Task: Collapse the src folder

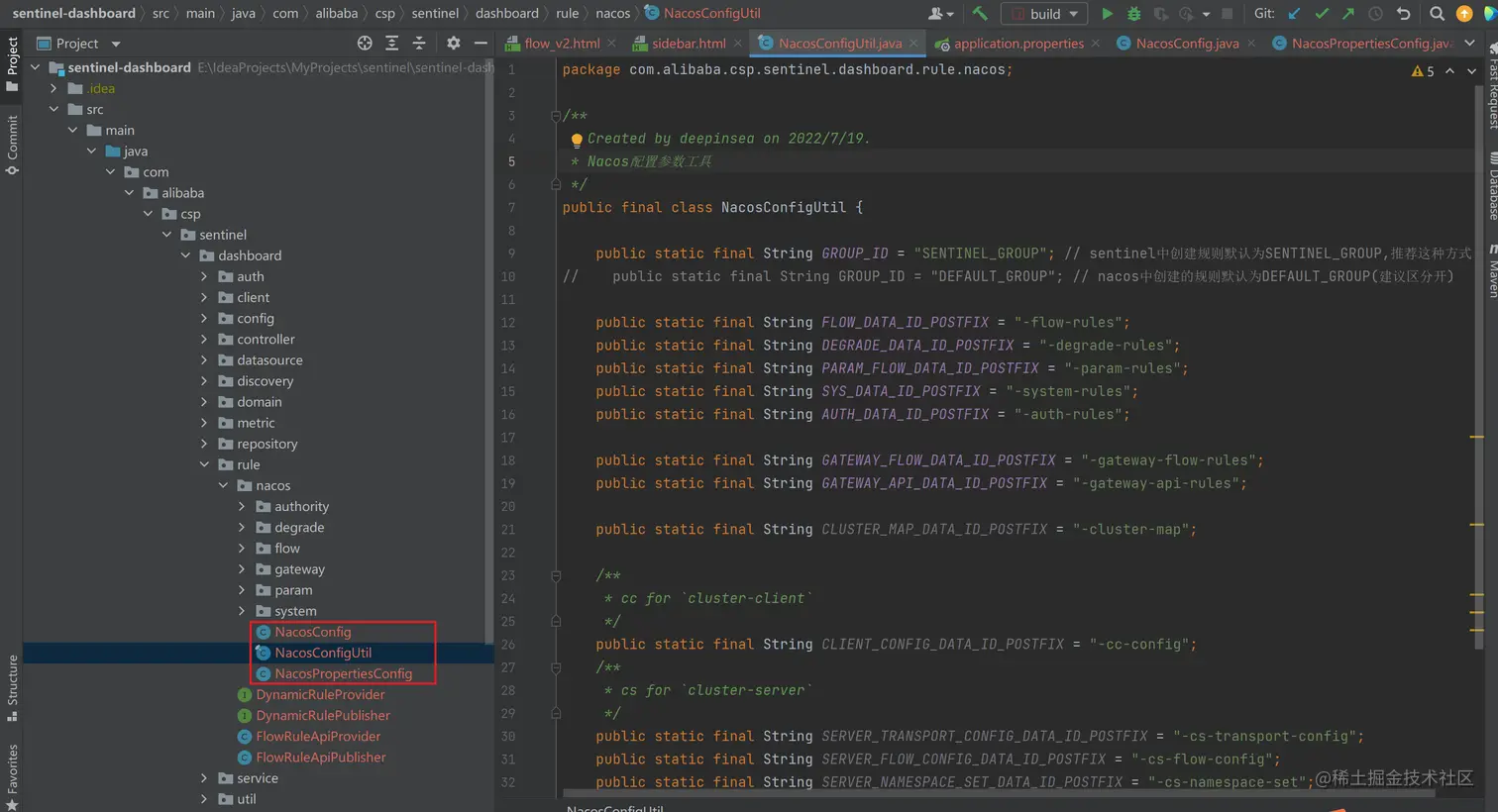Action: [x=53, y=109]
